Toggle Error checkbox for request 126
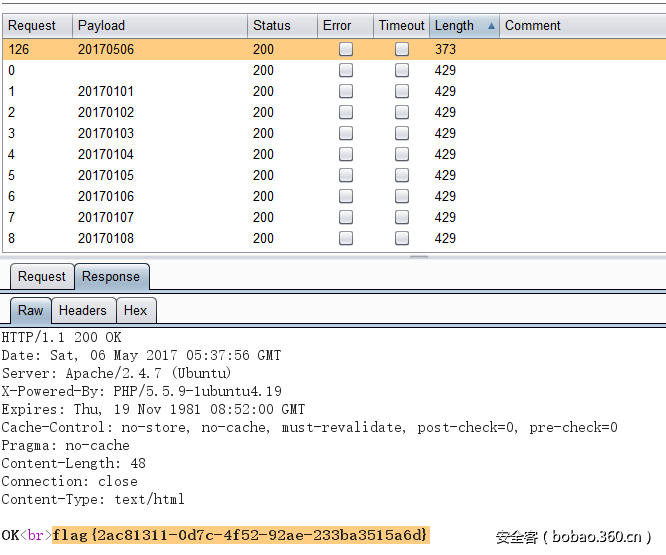This screenshot has height=555, width=666. [346, 49]
